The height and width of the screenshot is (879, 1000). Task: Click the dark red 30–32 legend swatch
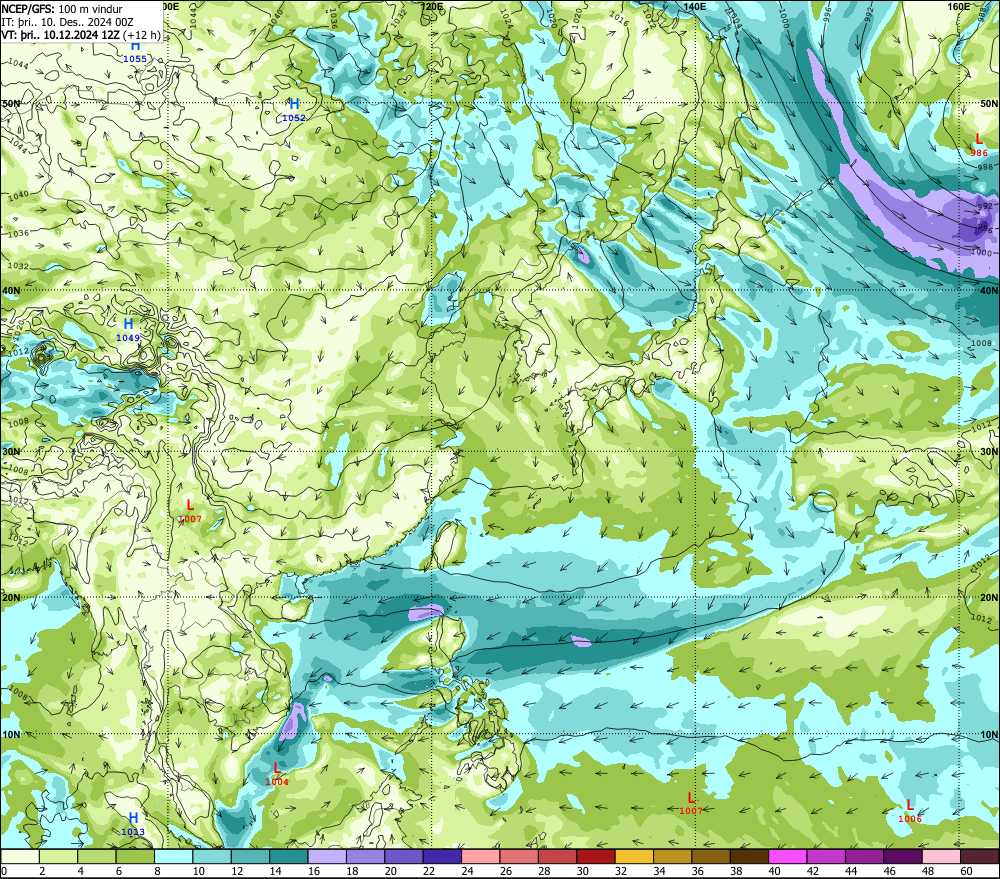click(x=596, y=856)
